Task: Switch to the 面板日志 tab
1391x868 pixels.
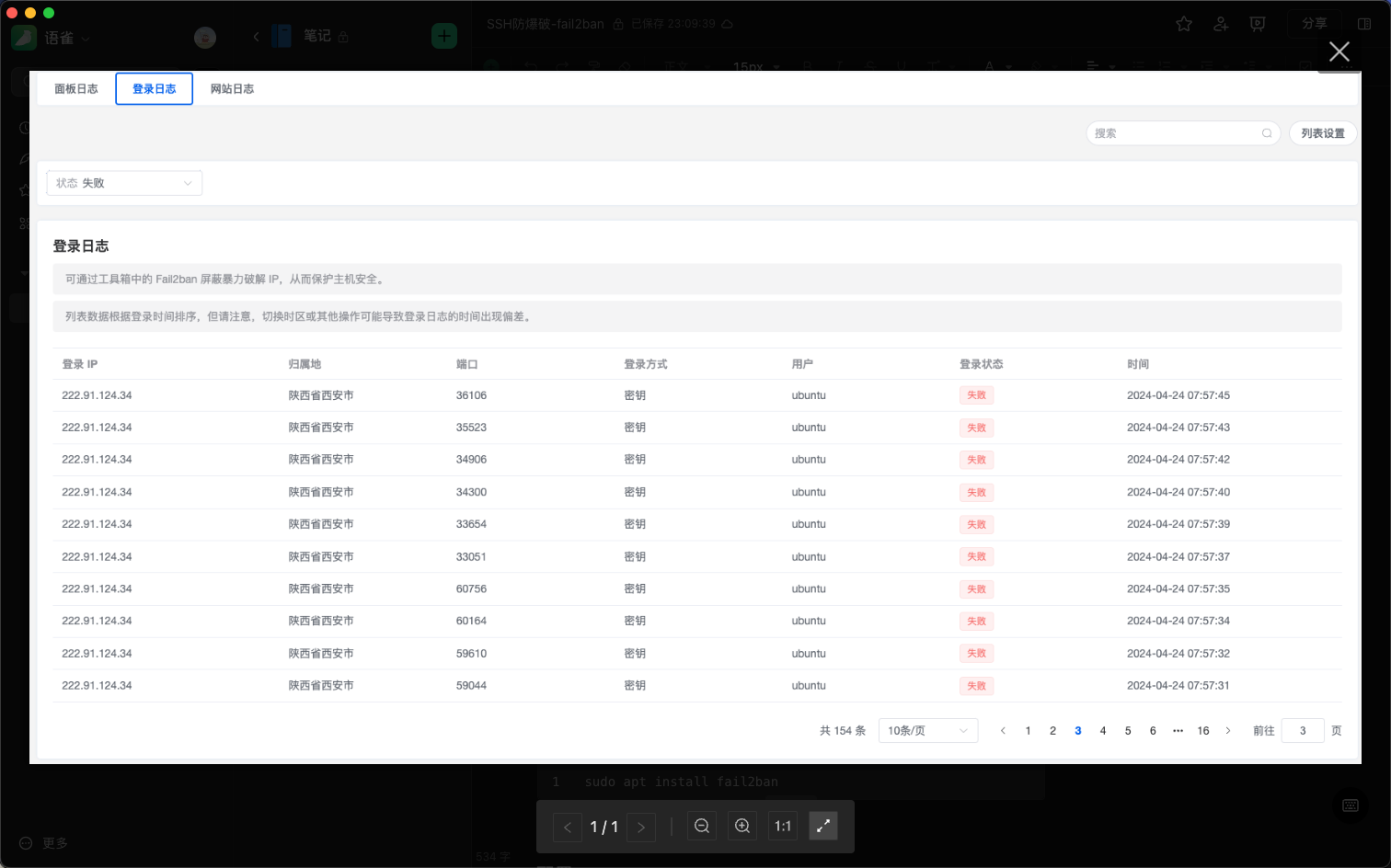Action: 76,89
